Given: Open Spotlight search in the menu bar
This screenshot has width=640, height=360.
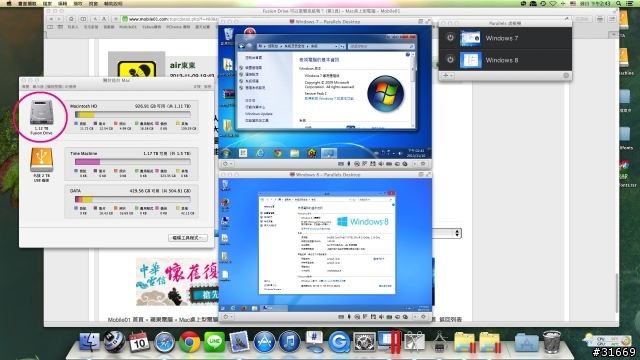Looking at the screenshot, I should pos(619,3).
